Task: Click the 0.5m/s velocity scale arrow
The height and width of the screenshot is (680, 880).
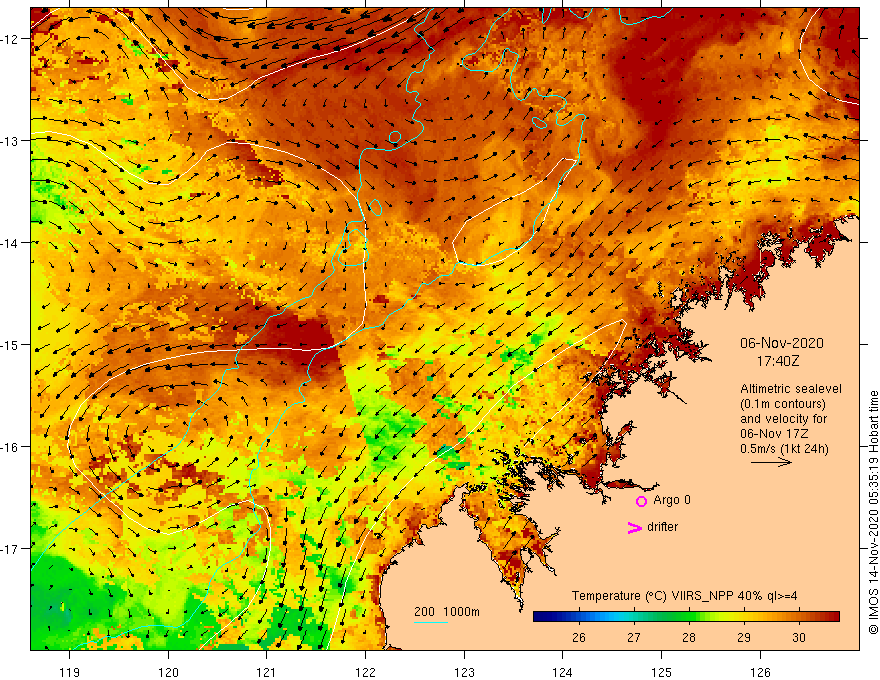Action: pyautogui.click(x=771, y=462)
